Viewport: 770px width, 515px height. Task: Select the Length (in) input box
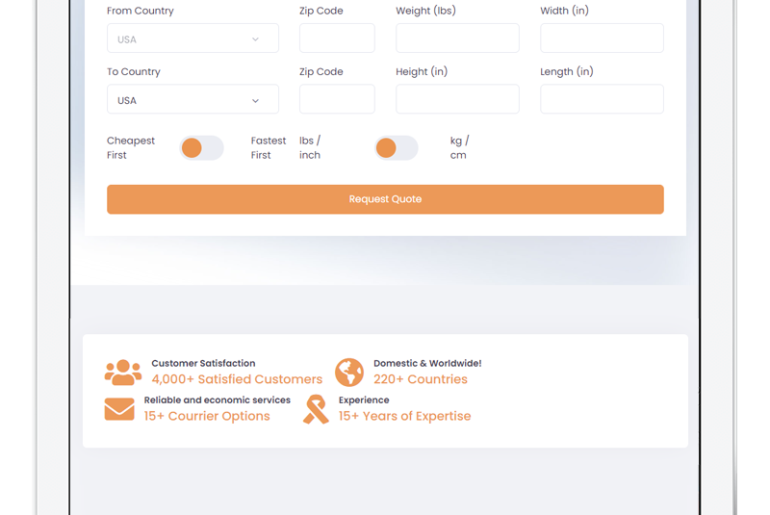tap(601, 100)
